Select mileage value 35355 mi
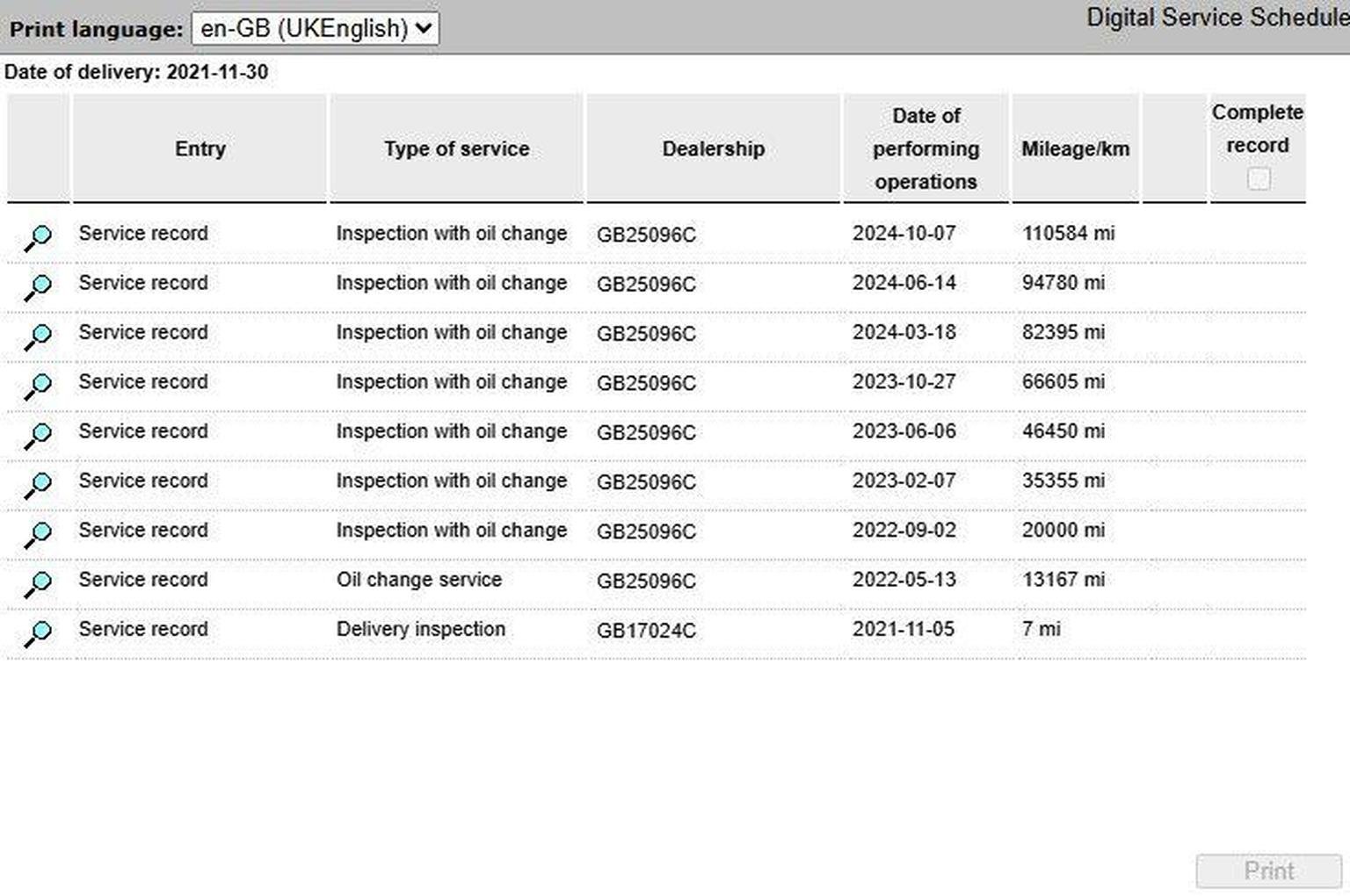 coord(1063,481)
